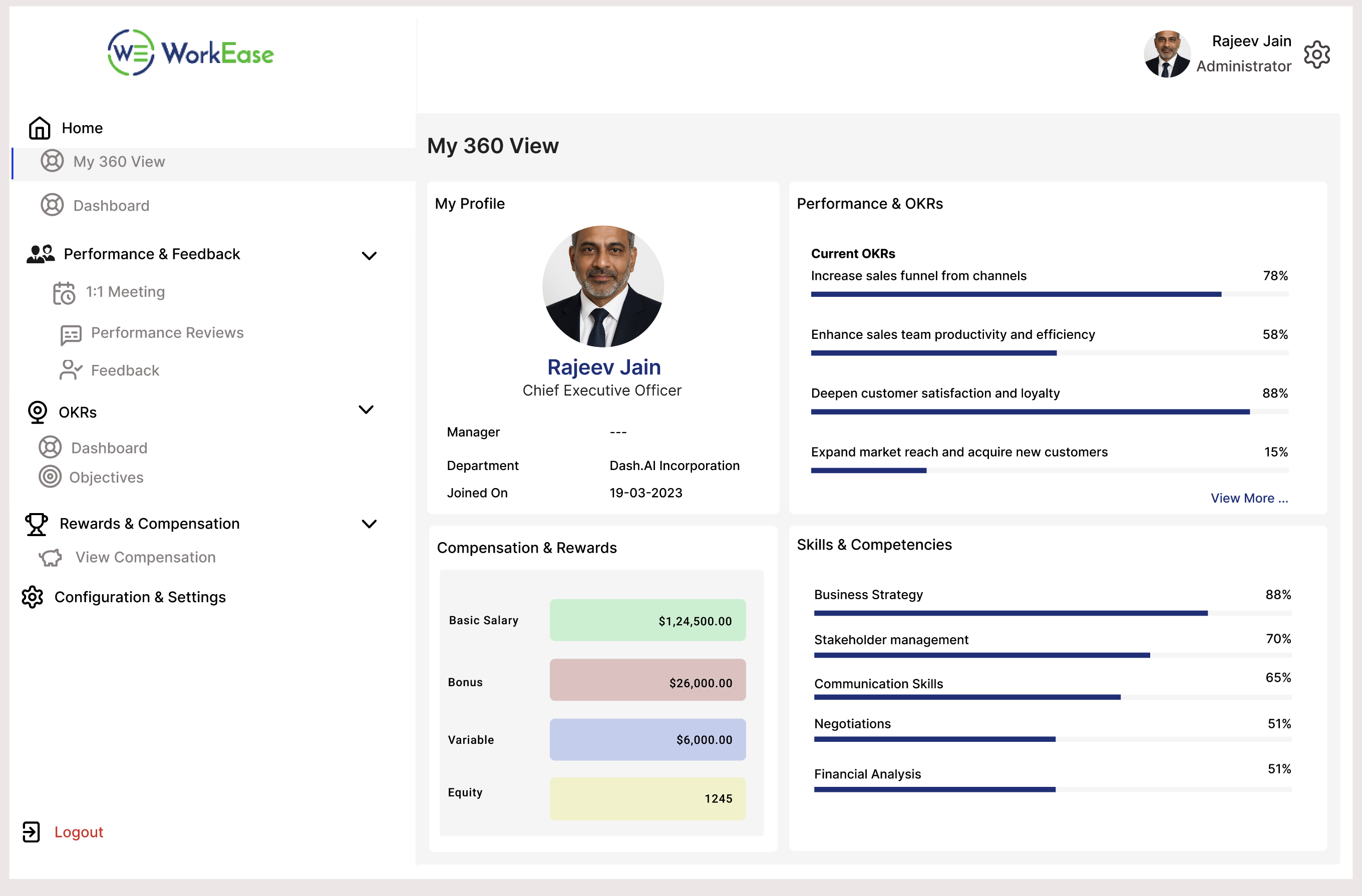Click the 1:1 Meeting calendar icon
Image resolution: width=1362 pixels, height=896 pixels.
[x=64, y=293]
